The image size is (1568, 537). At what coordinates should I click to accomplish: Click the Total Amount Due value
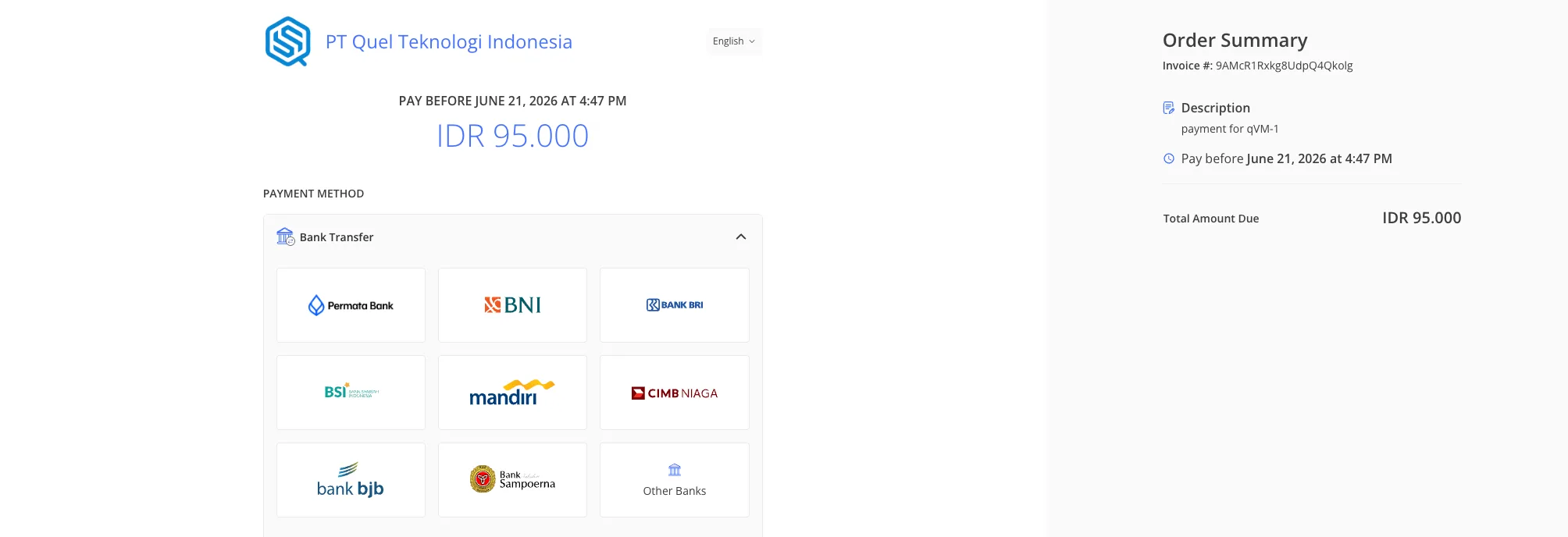(x=1421, y=218)
